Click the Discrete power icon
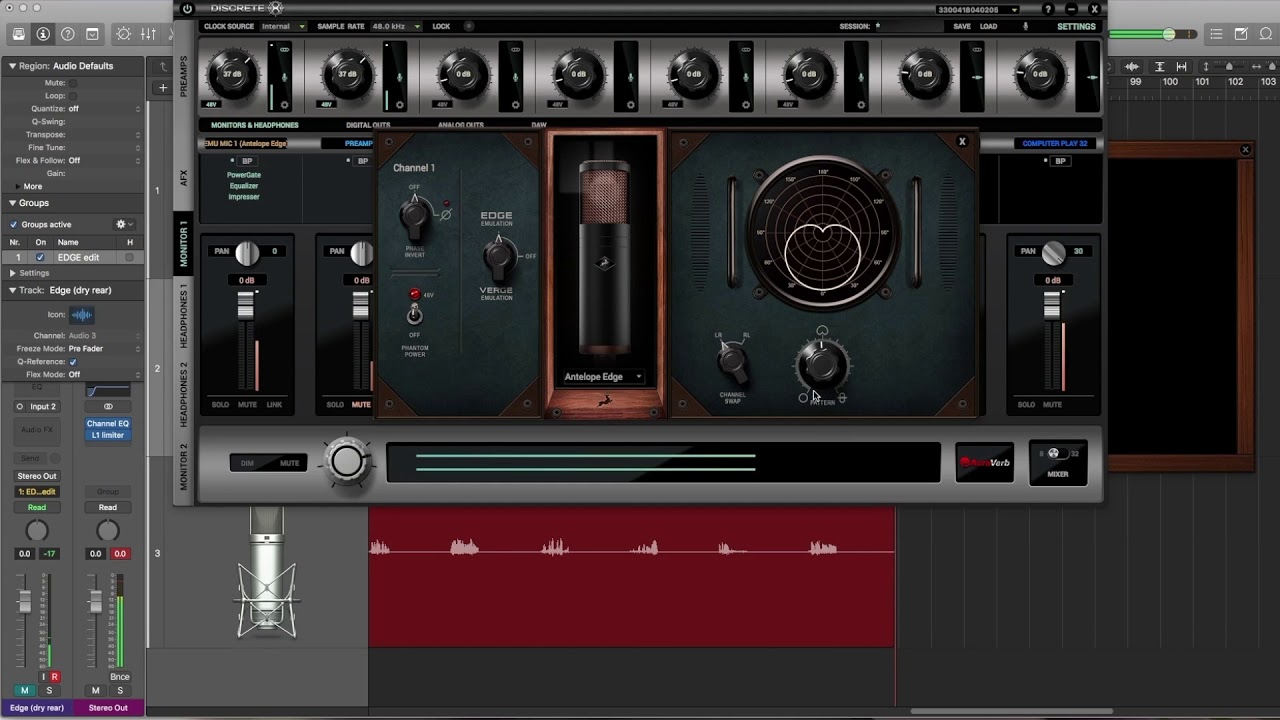This screenshot has width=1280, height=720. pyautogui.click(x=187, y=9)
